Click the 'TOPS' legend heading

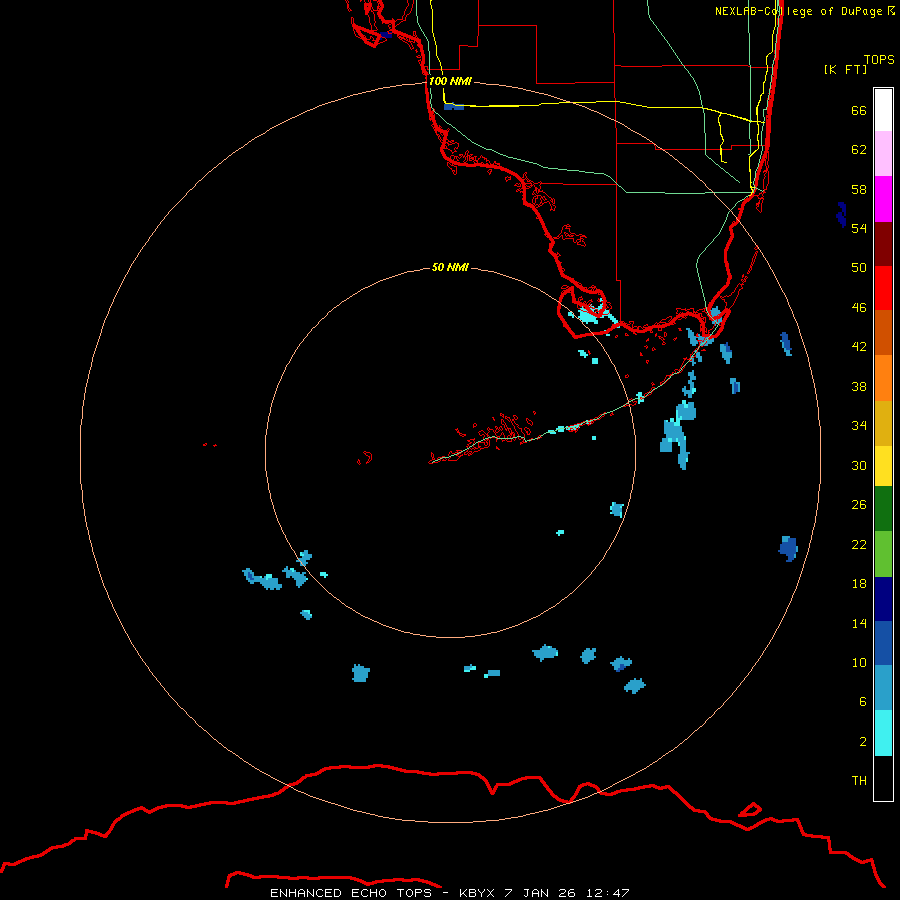[879, 59]
